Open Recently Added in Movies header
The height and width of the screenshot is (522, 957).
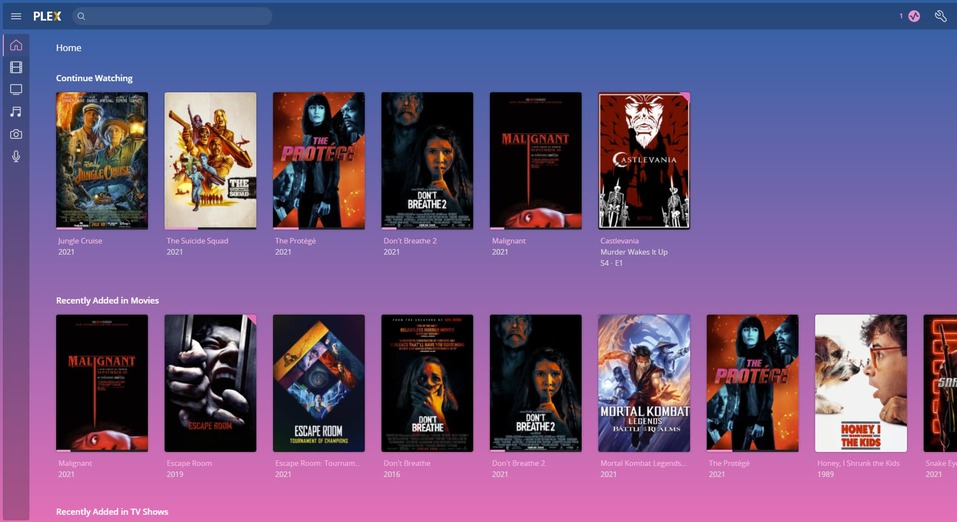coord(107,300)
